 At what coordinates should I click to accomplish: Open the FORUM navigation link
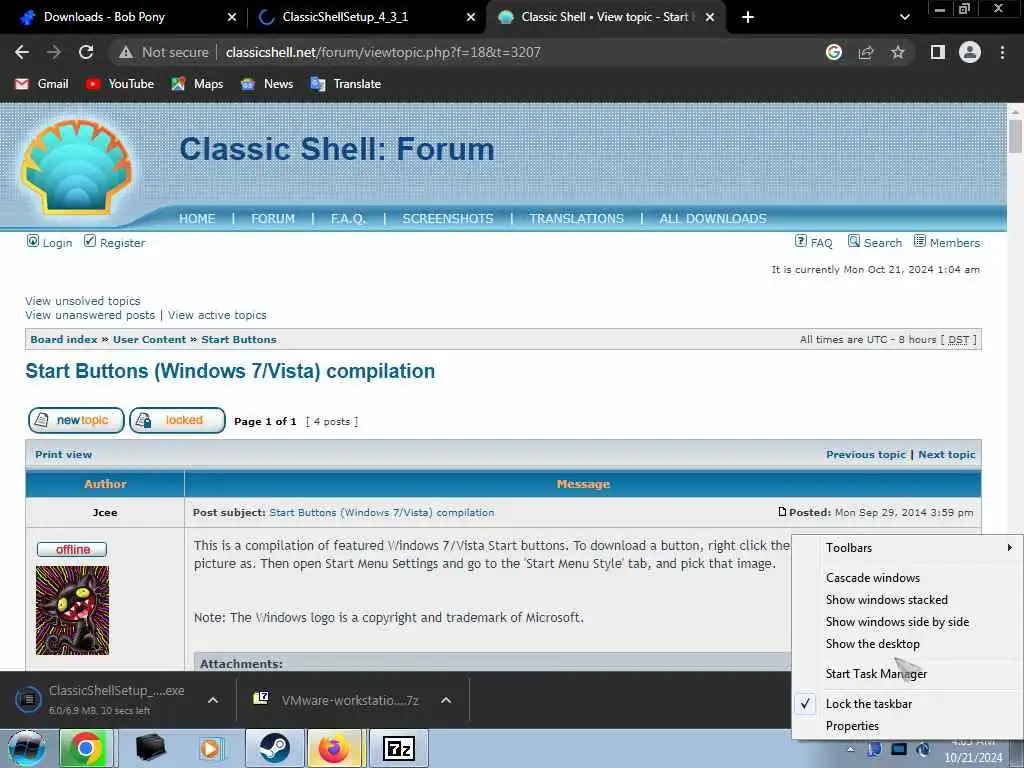coord(272,219)
